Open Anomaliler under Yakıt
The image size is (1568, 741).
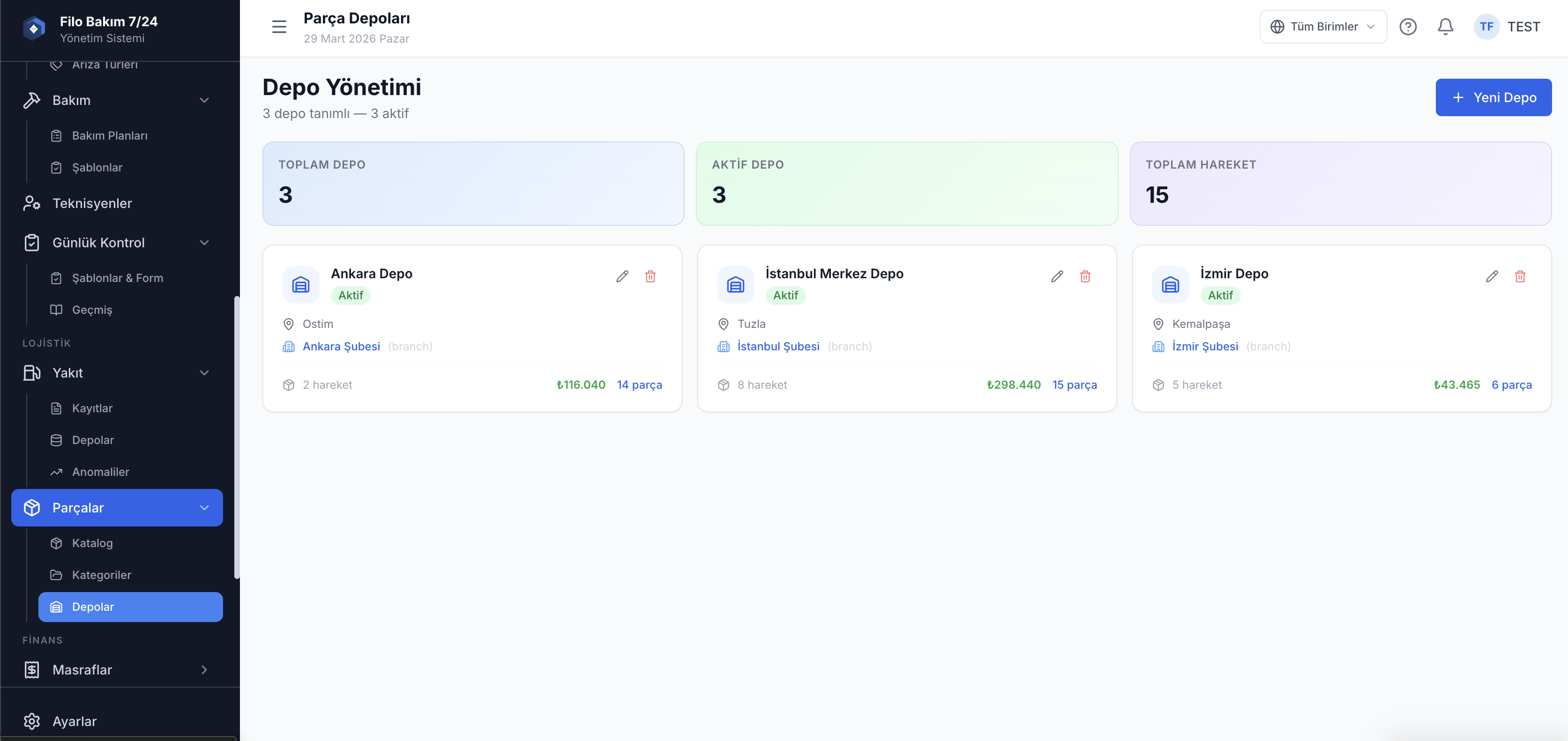point(100,472)
